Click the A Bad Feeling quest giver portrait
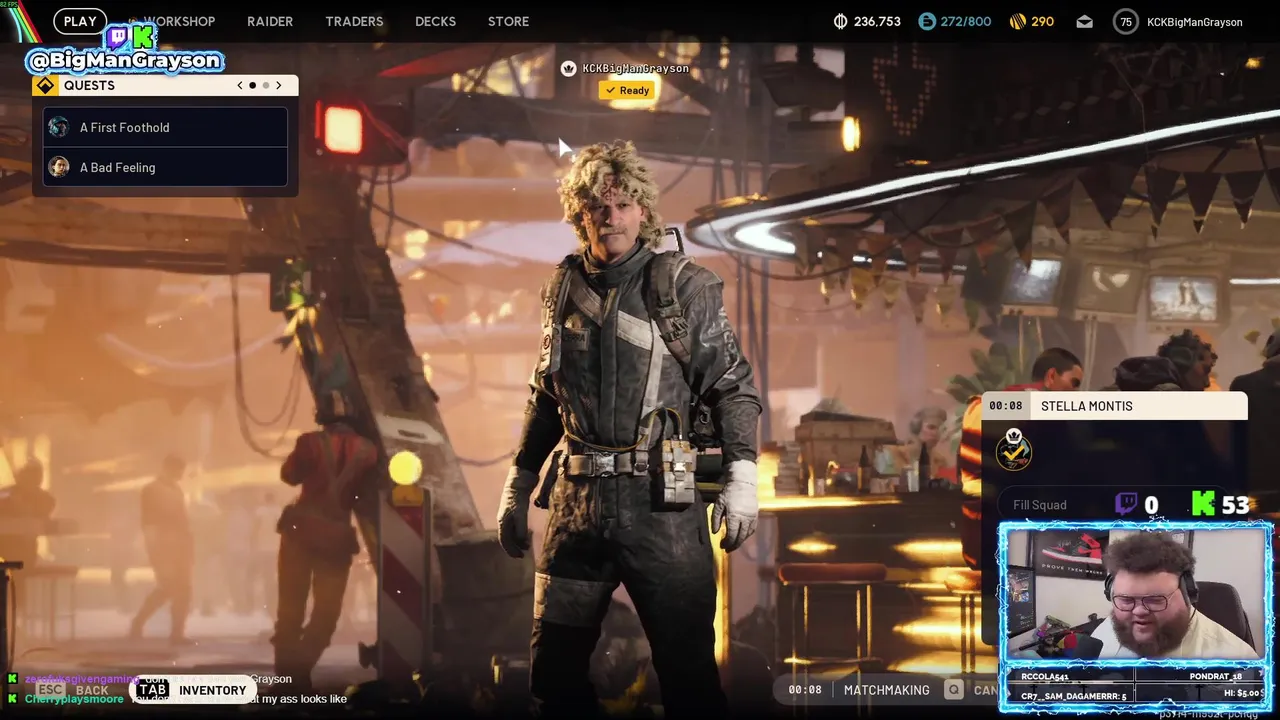The height and width of the screenshot is (720, 1280). tap(59, 167)
